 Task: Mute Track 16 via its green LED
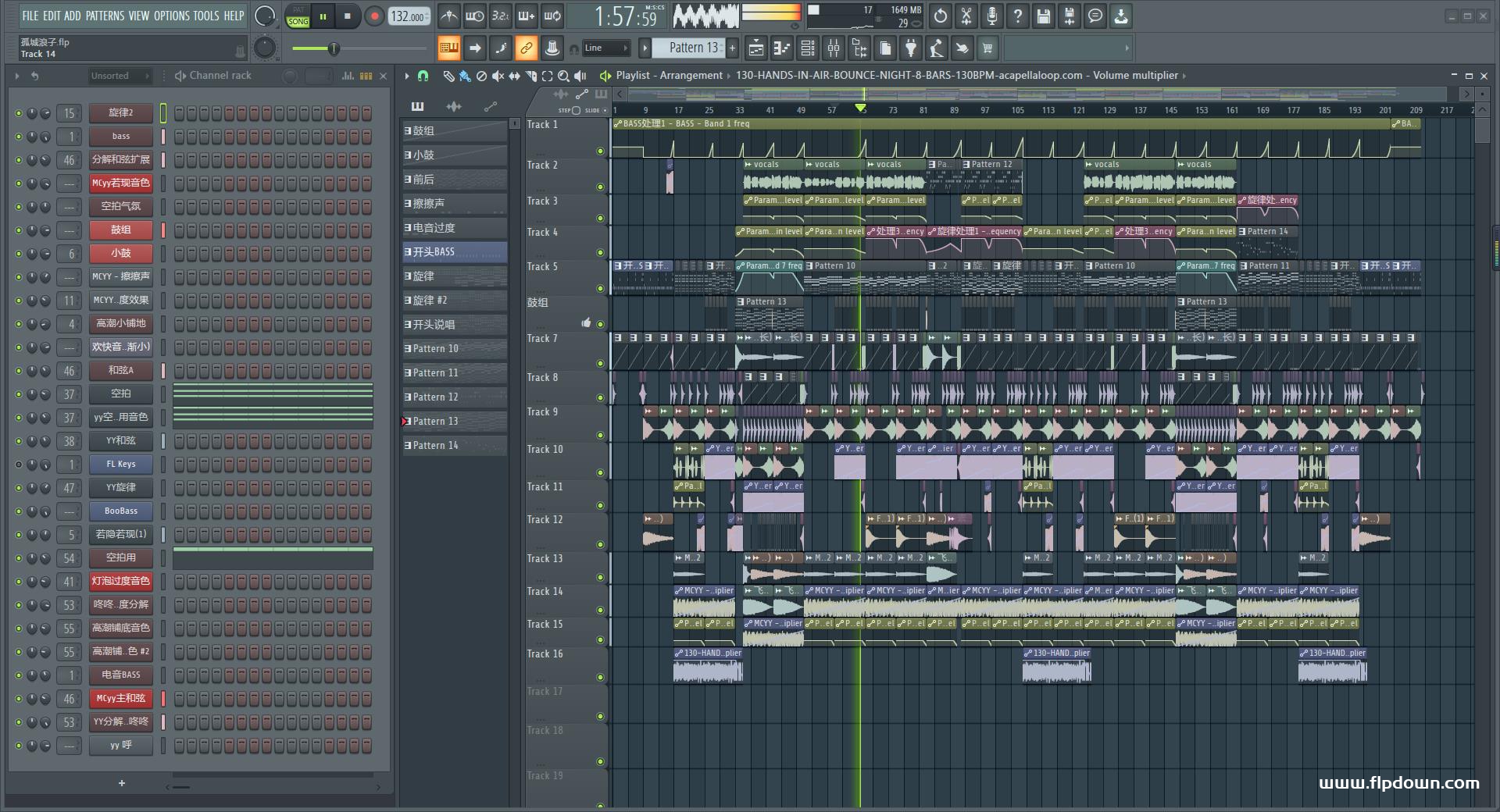click(x=600, y=677)
